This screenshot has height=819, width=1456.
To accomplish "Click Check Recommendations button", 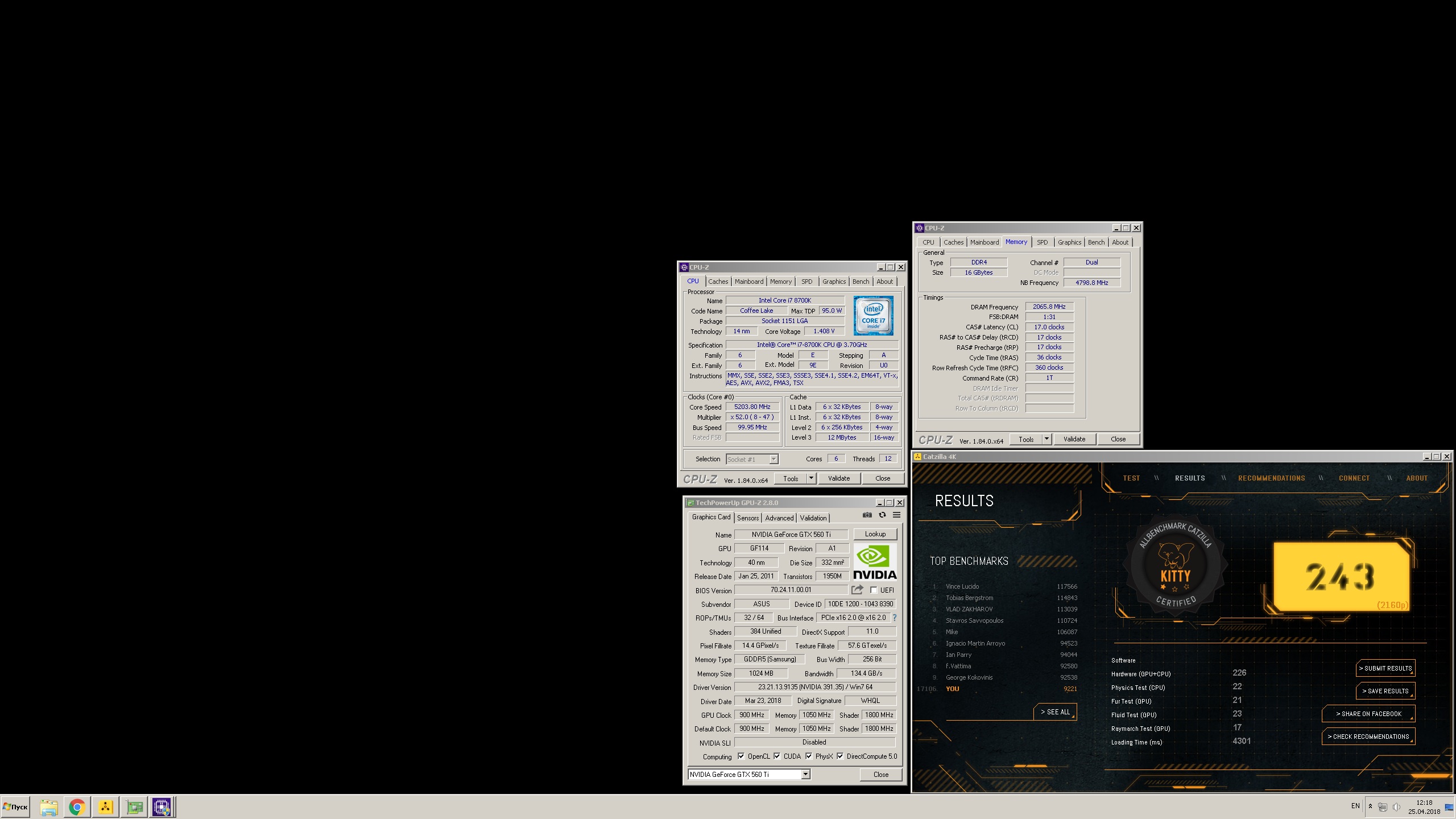I will tap(1368, 737).
